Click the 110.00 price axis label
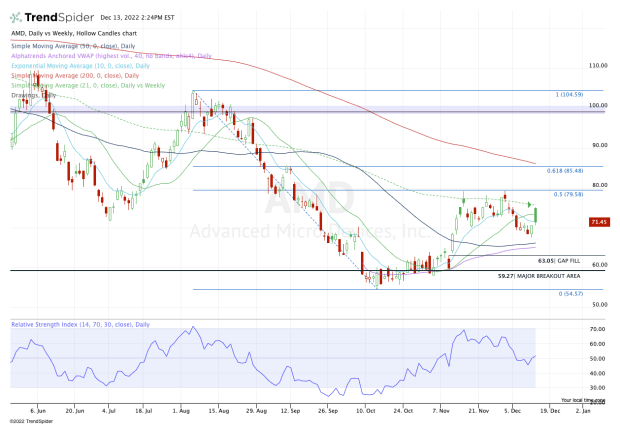620x426 pixels. pyautogui.click(x=600, y=65)
